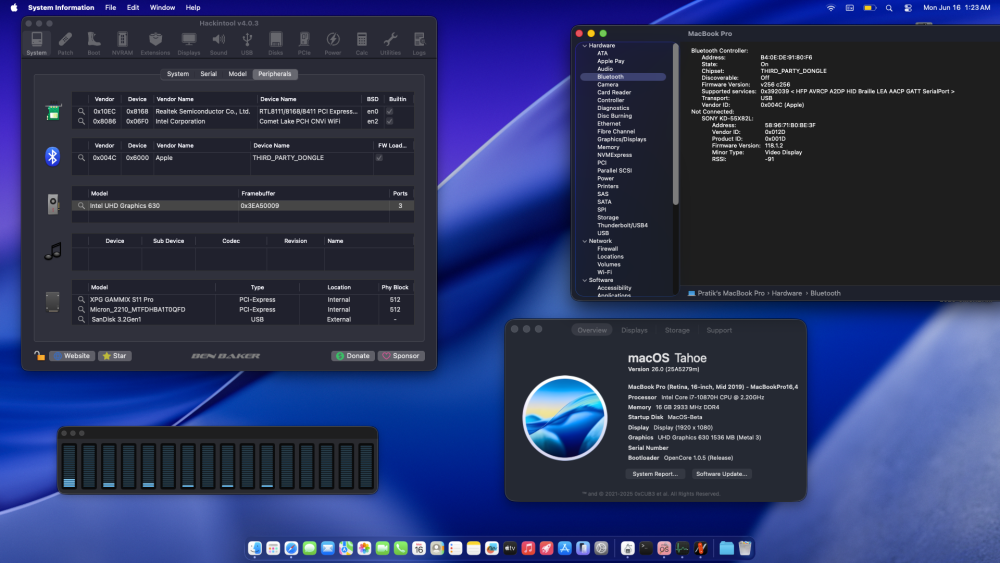Collapse the Network section in System Information
Screen dimensions: 1000x563
(585, 241)
